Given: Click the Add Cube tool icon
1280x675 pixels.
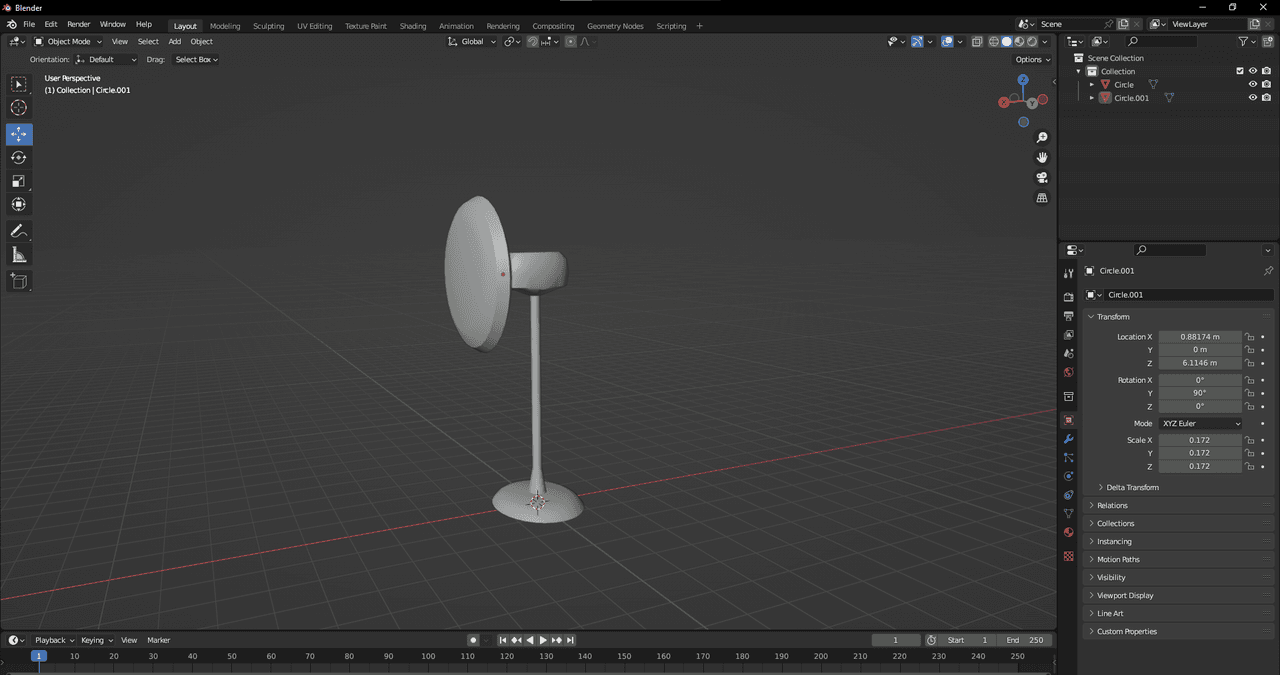Looking at the screenshot, I should (x=19, y=281).
